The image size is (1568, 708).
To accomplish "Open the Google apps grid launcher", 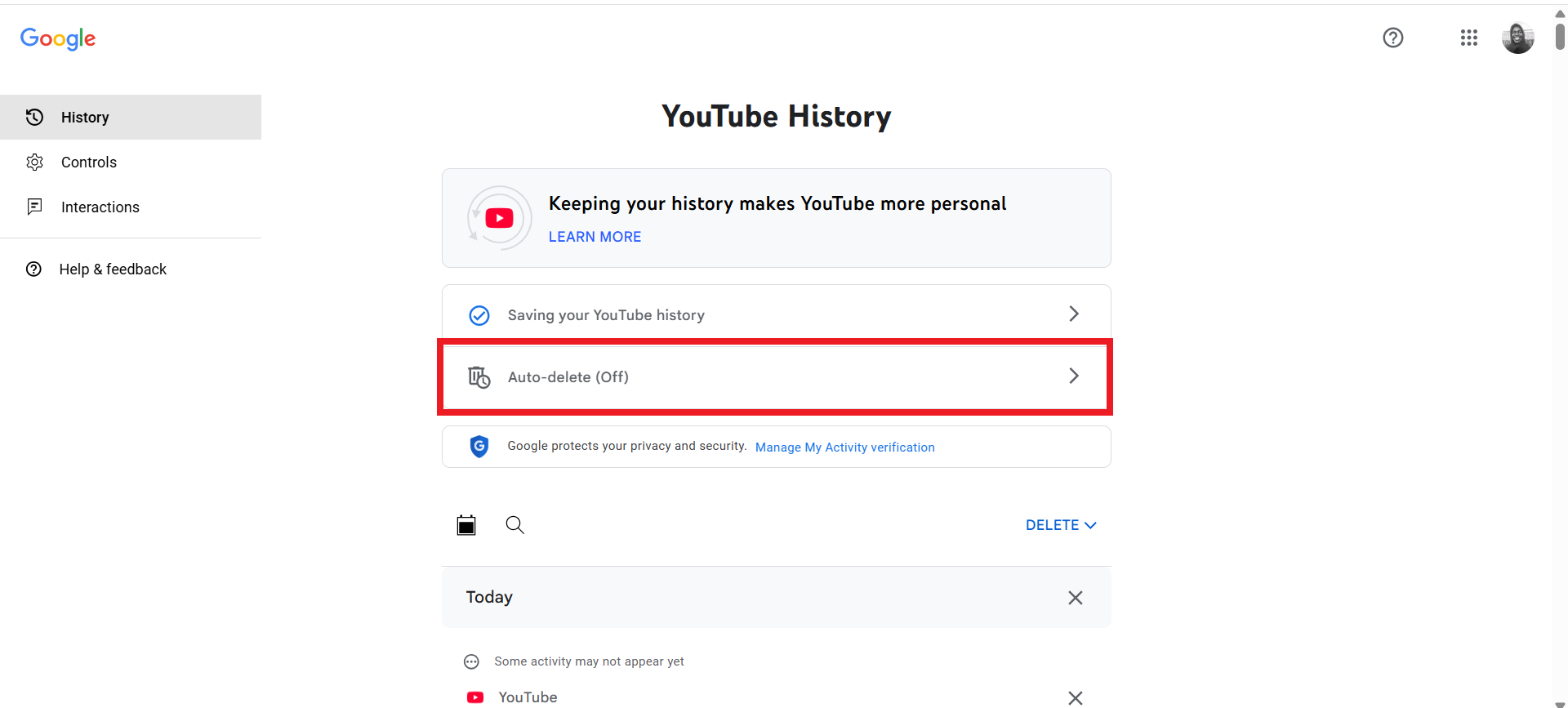I will click(1469, 38).
